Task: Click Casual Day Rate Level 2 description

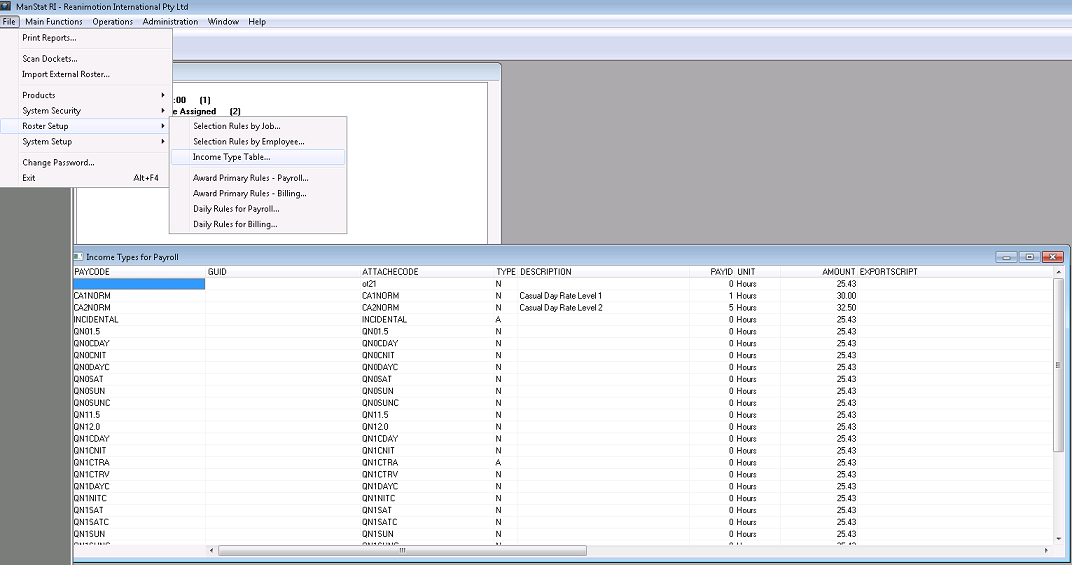Action: pos(561,308)
